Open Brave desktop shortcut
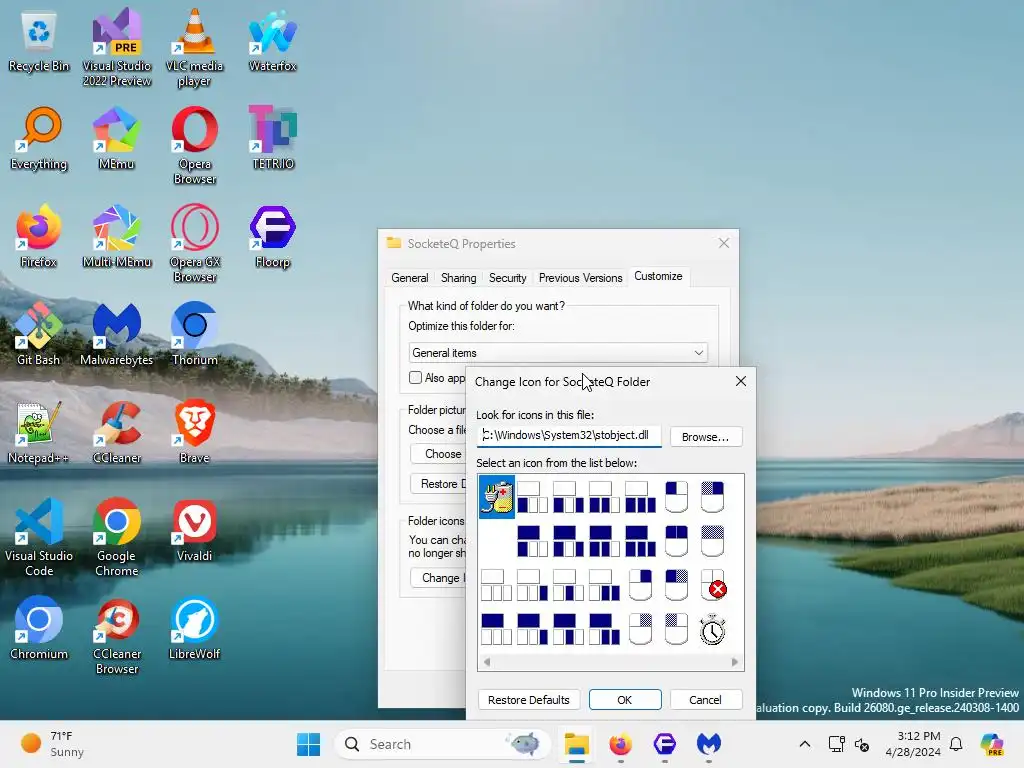The width and height of the screenshot is (1024, 768). 195,432
